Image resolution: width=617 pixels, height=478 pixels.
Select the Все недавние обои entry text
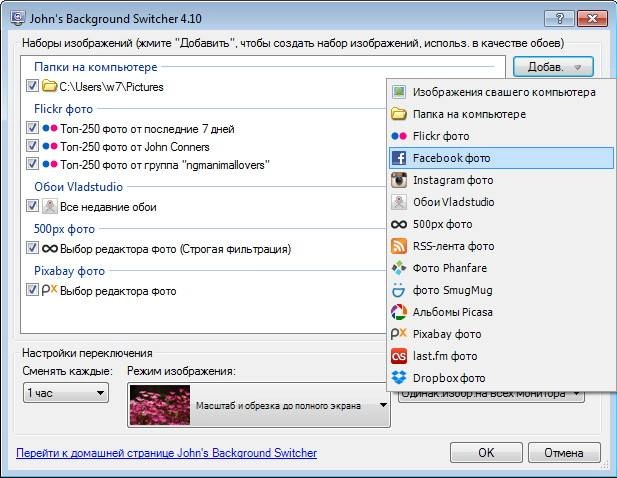tap(108, 207)
